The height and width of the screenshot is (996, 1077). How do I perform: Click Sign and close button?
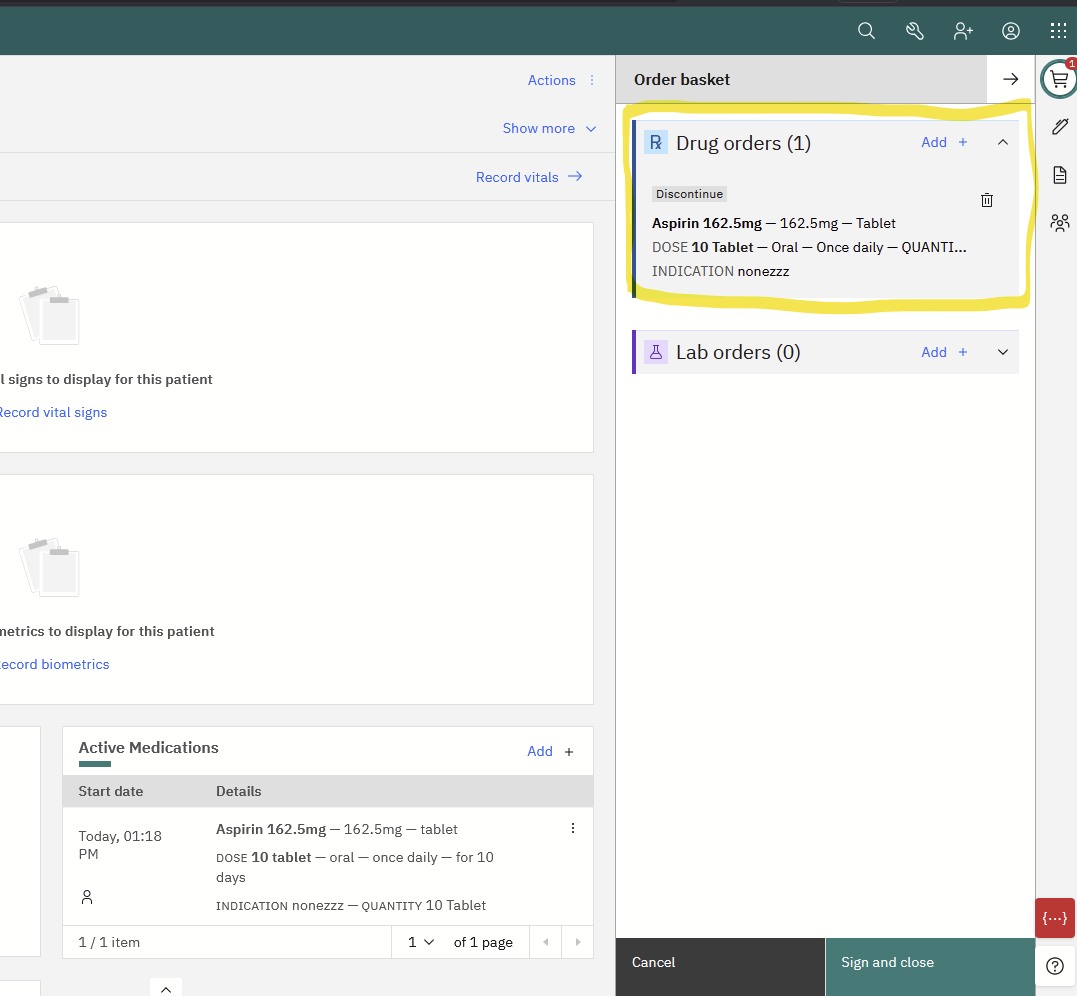(929, 962)
